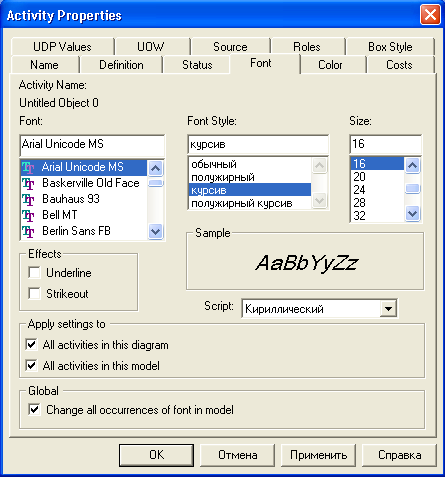
Task: Switch to the UDP Values tab
Action: click(x=62, y=47)
